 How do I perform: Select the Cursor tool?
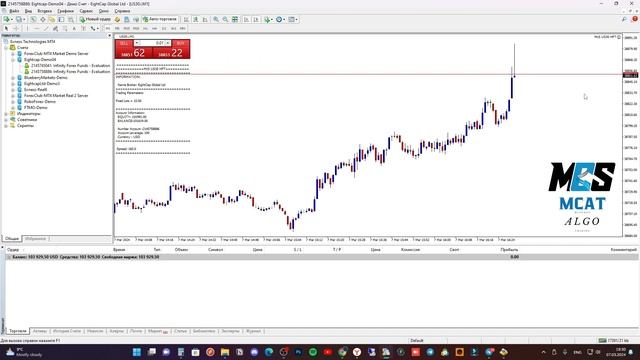[6, 28]
